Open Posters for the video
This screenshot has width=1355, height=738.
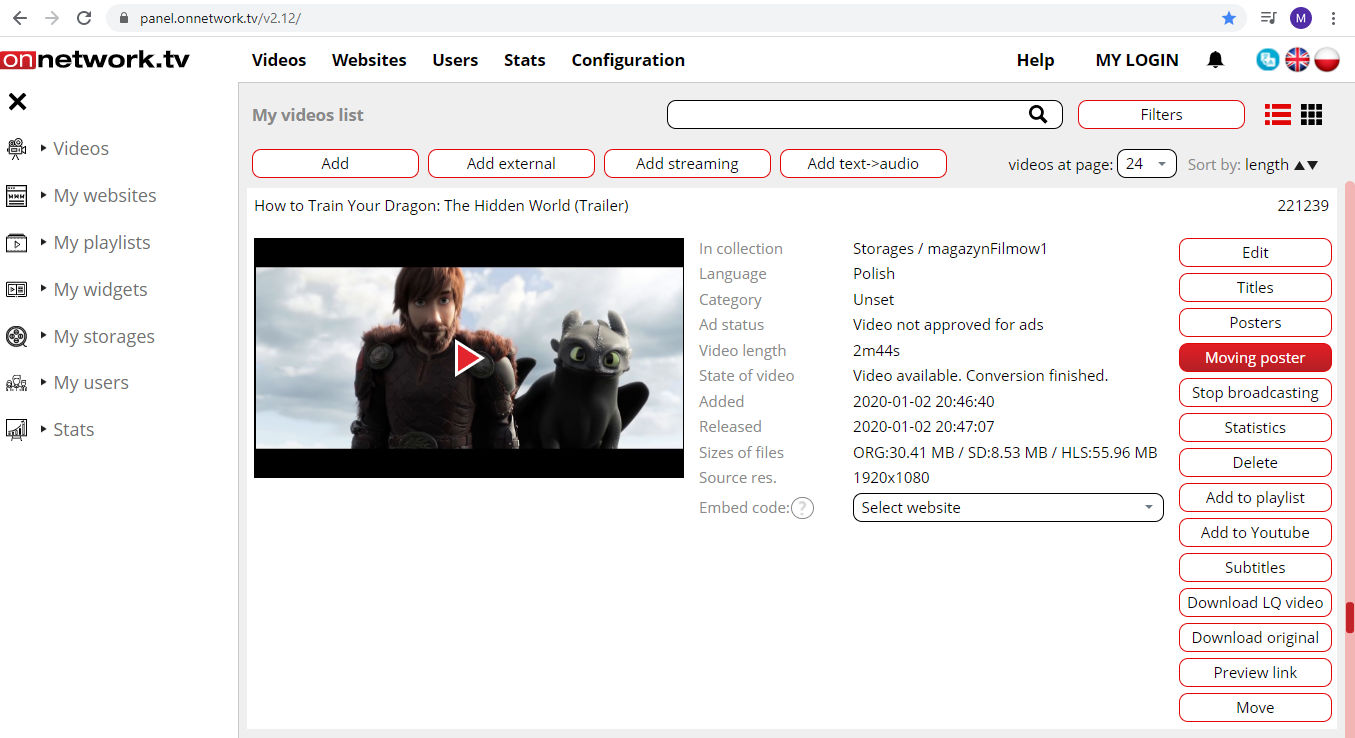click(x=1255, y=323)
